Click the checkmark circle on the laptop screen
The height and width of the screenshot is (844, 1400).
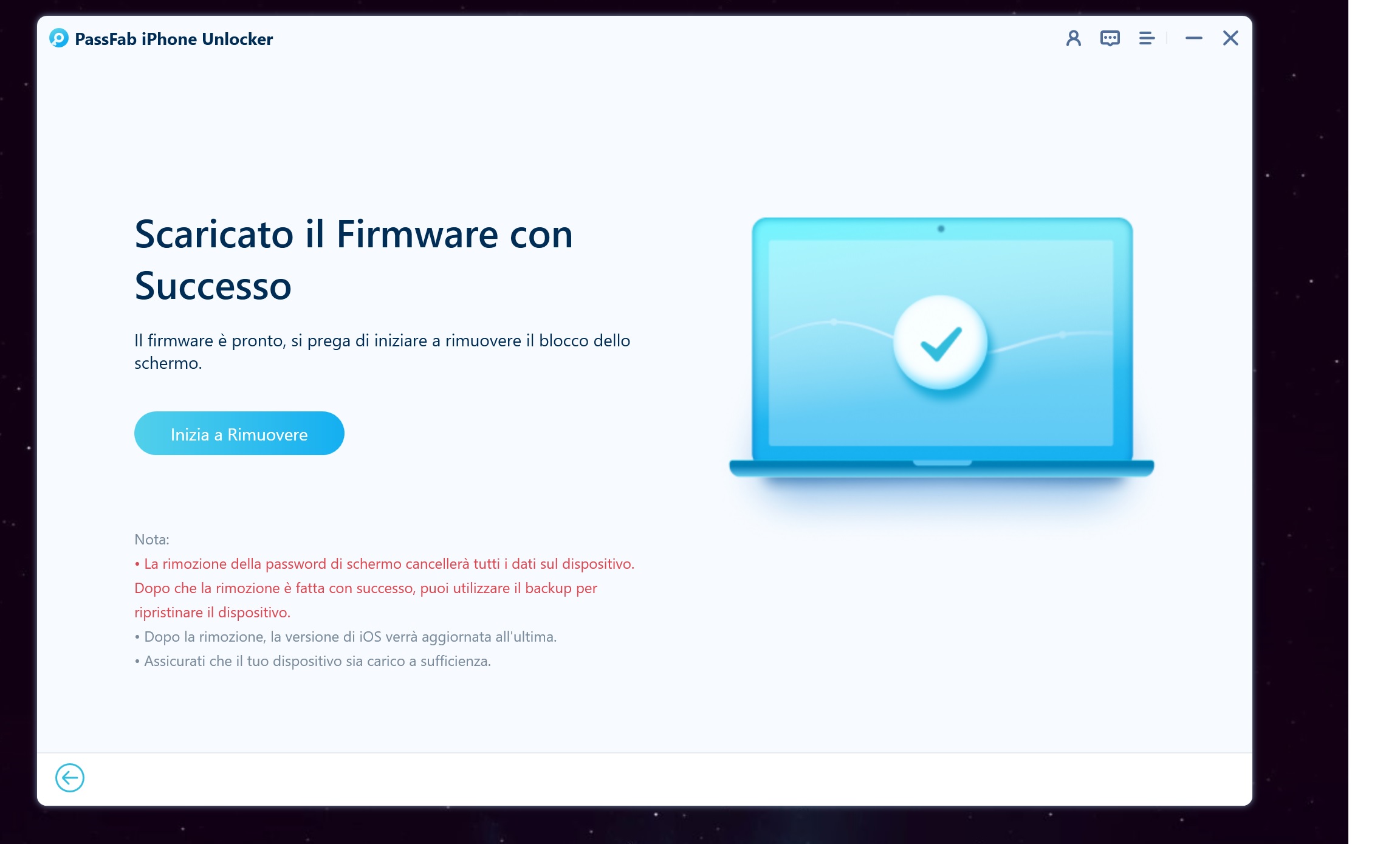point(940,343)
